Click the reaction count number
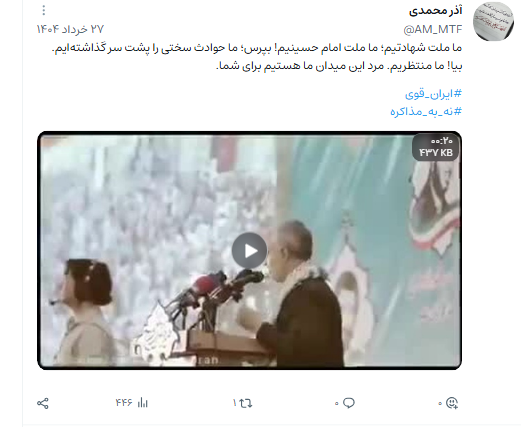Viewport: 521px width, 427px height. pyautogui.click(x=440, y=404)
